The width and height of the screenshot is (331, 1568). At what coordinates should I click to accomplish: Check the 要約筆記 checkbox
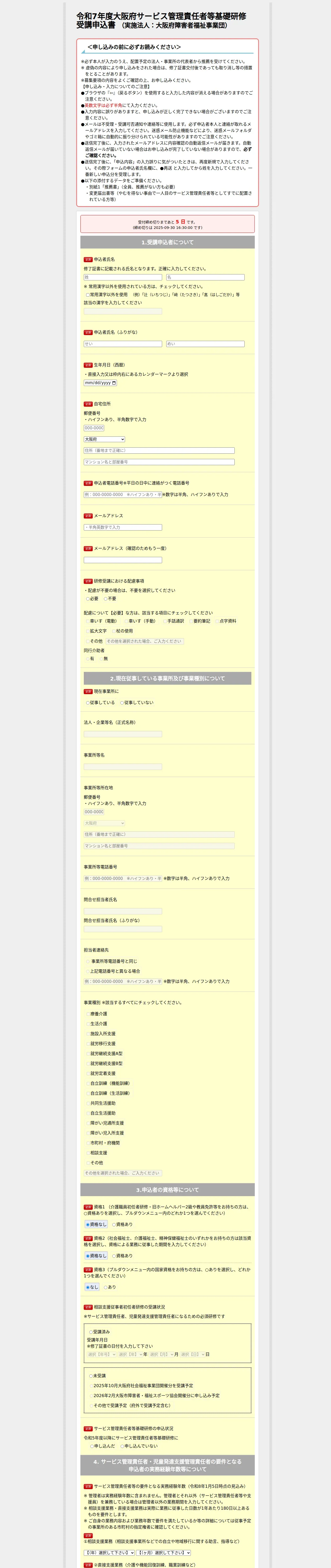coord(191,621)
